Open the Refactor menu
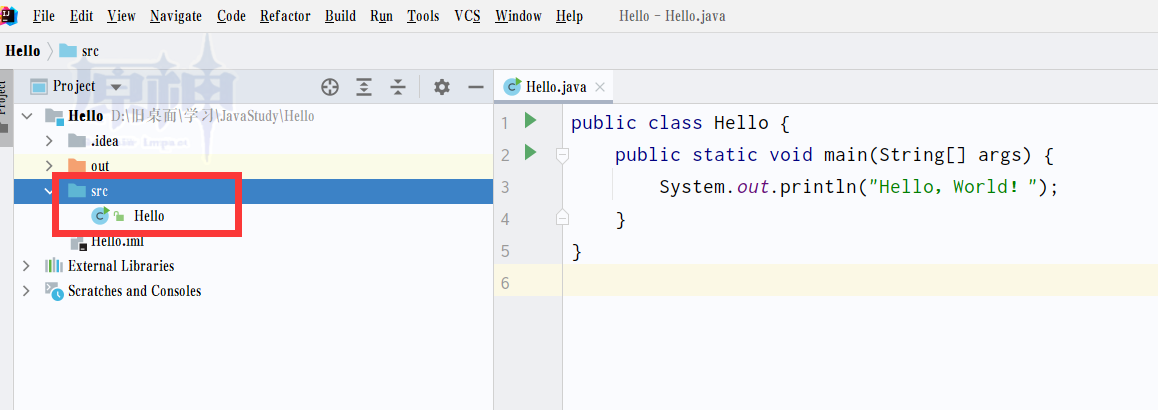 (x=285, y=16)
